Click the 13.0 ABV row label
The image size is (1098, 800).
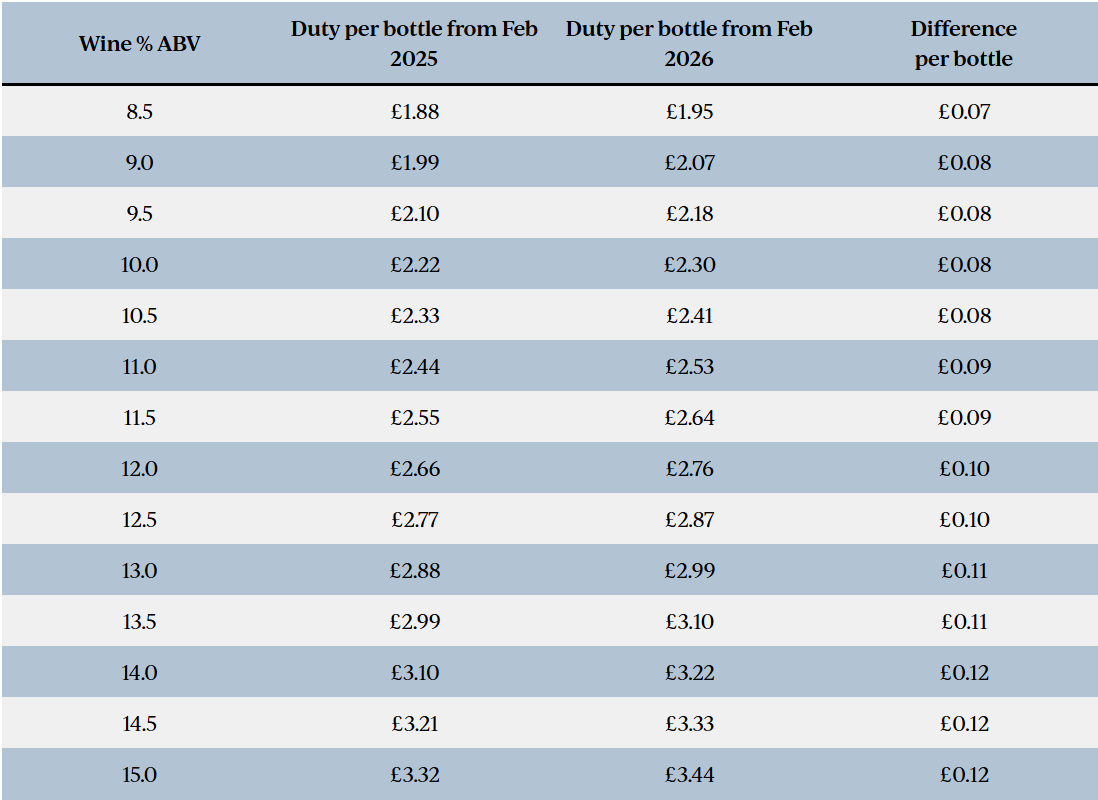pyautogui.click(x=139, y=571)
